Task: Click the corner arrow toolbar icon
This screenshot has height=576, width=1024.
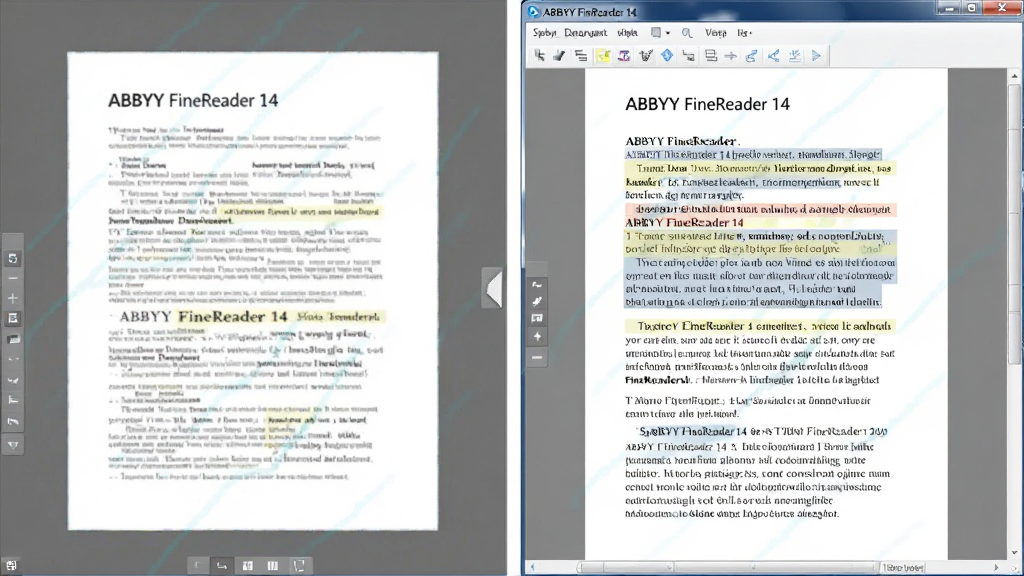Action: coord(688,56)
